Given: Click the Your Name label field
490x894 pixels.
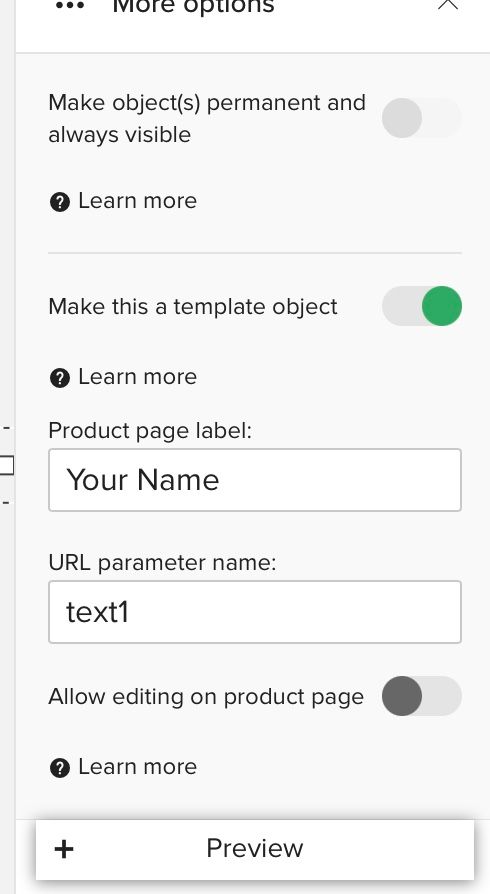Looking at the screenshot, I should [x=255, y=480].
